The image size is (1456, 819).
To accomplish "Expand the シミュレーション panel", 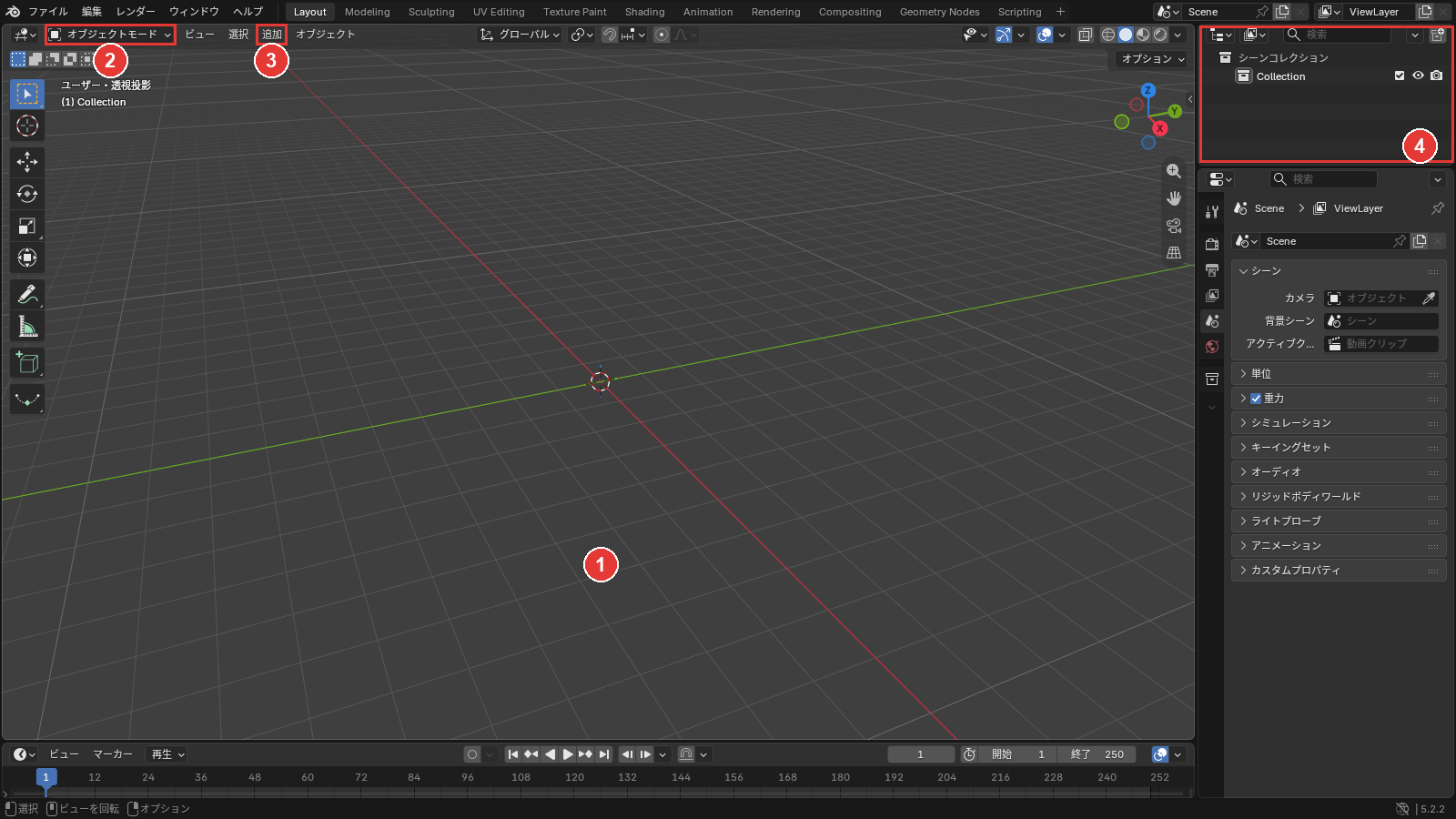I will (x=1338, y=423).
